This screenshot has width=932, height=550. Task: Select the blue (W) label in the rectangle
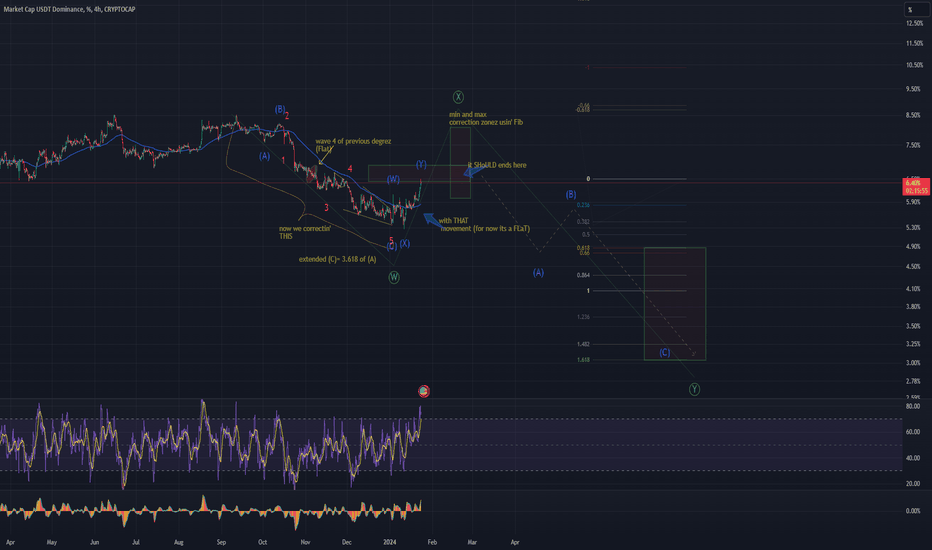coord(393,179)
